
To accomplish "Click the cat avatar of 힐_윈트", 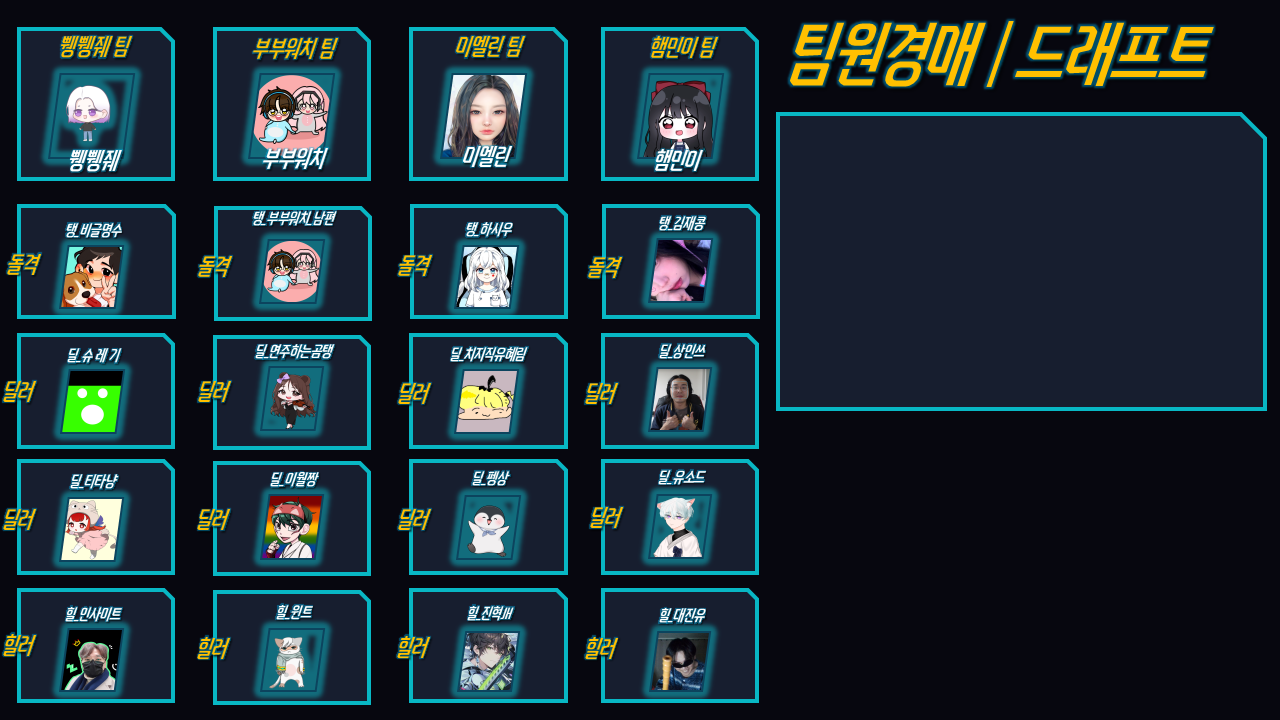I will tap(291, 659).
